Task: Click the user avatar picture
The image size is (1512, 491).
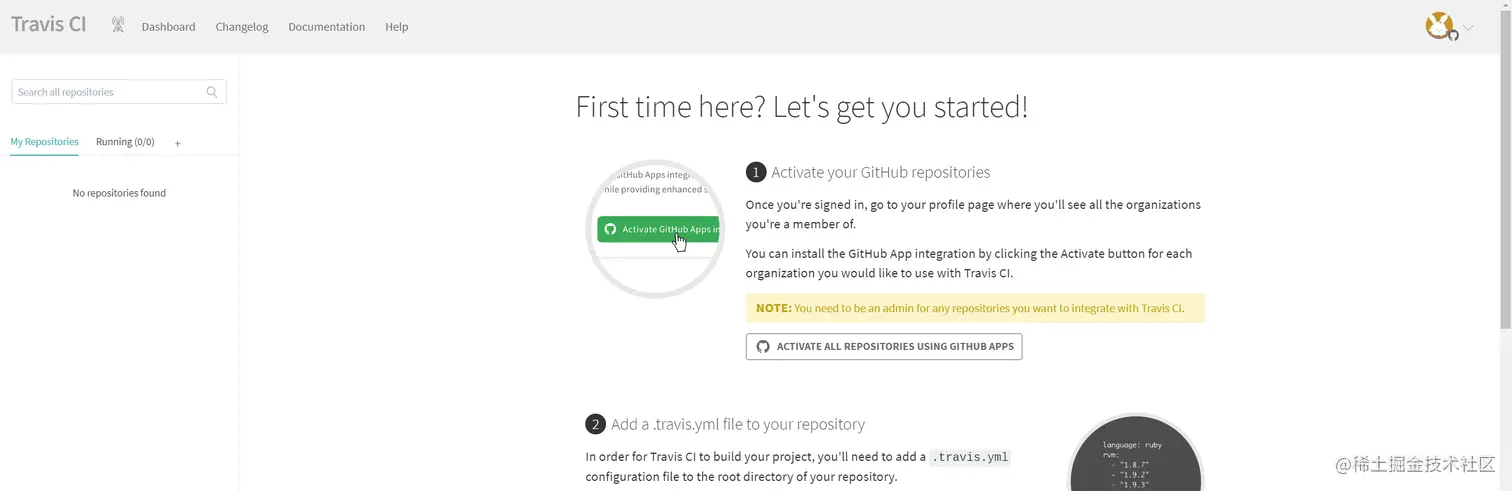Action: 1439,25
